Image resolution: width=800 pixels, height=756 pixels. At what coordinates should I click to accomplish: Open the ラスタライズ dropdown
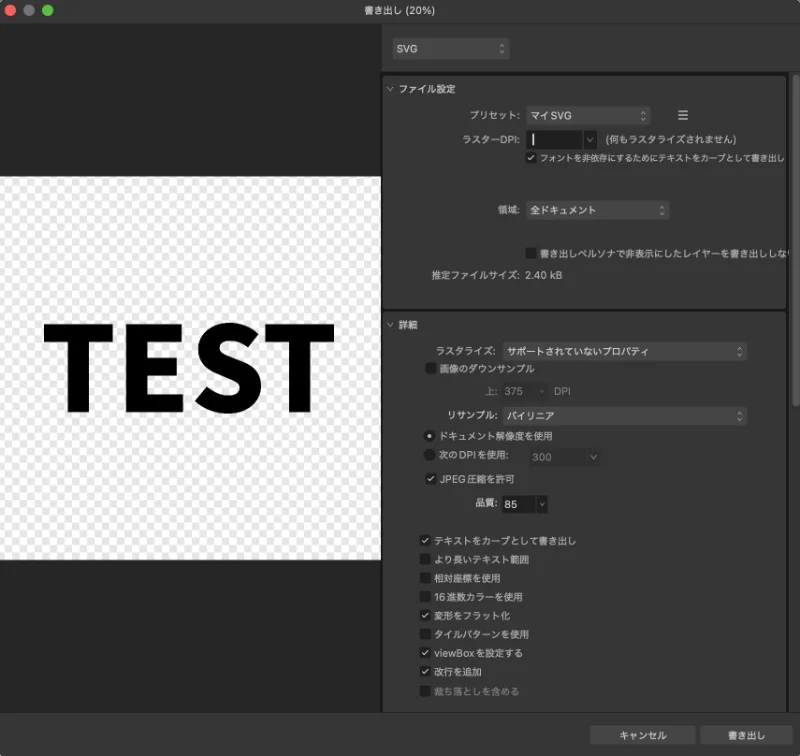tap(624, 351)
